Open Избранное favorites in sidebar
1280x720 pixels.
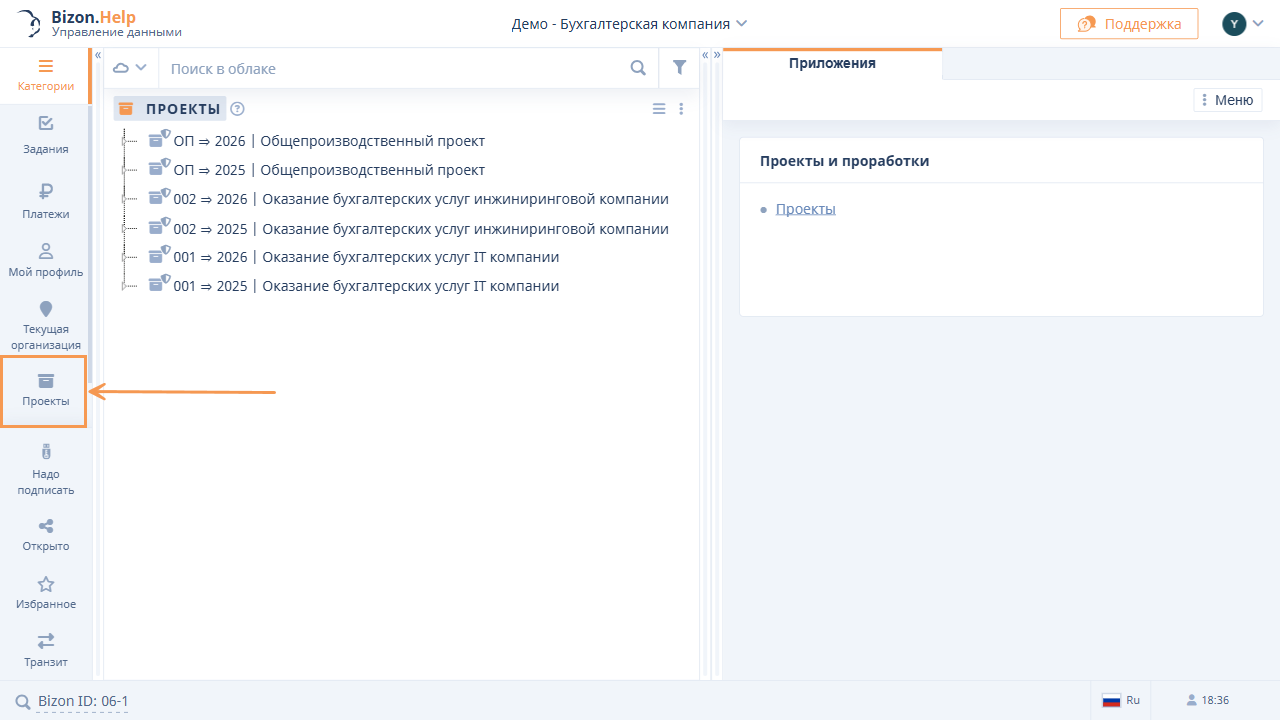pyautogui.click(x=45, y=592)
